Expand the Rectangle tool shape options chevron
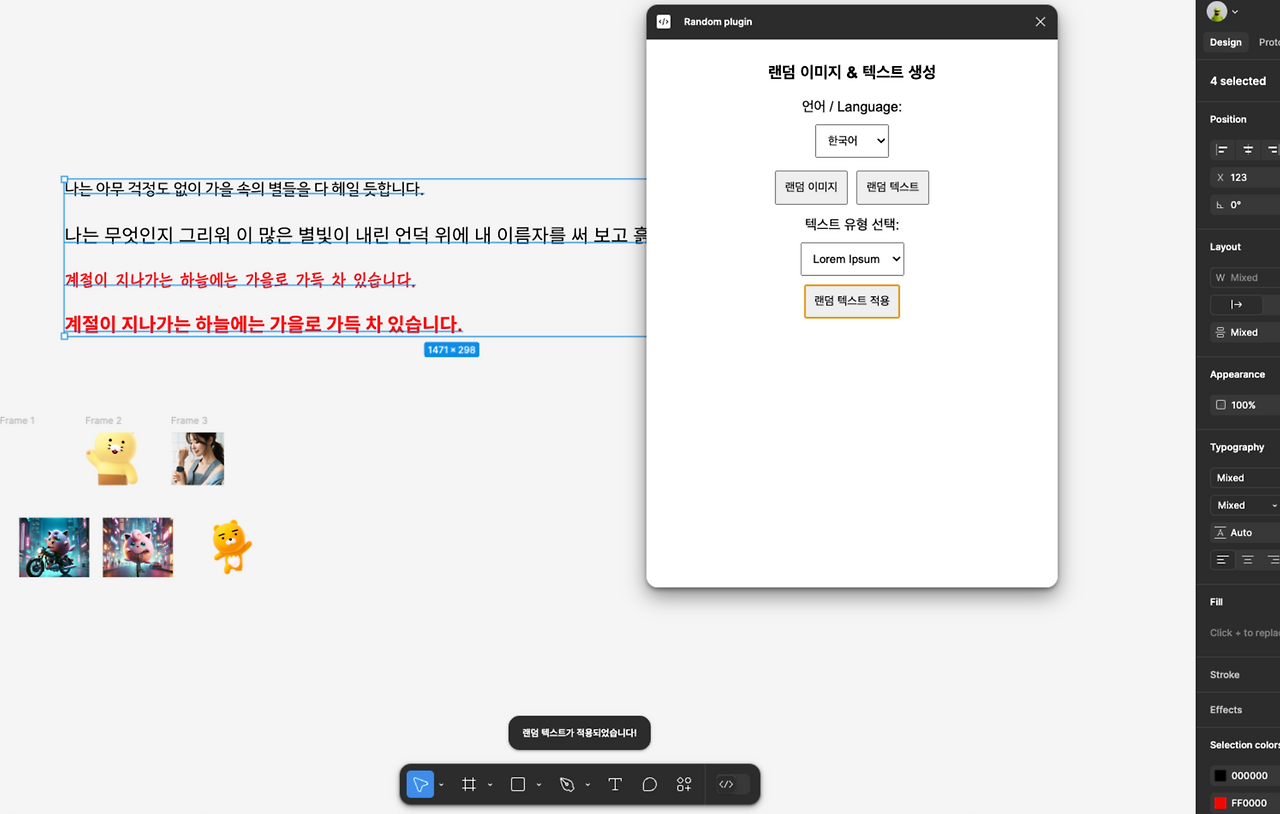Image resolution: width=1280 pixels, height=814 pixels. [x=537, y=784]
